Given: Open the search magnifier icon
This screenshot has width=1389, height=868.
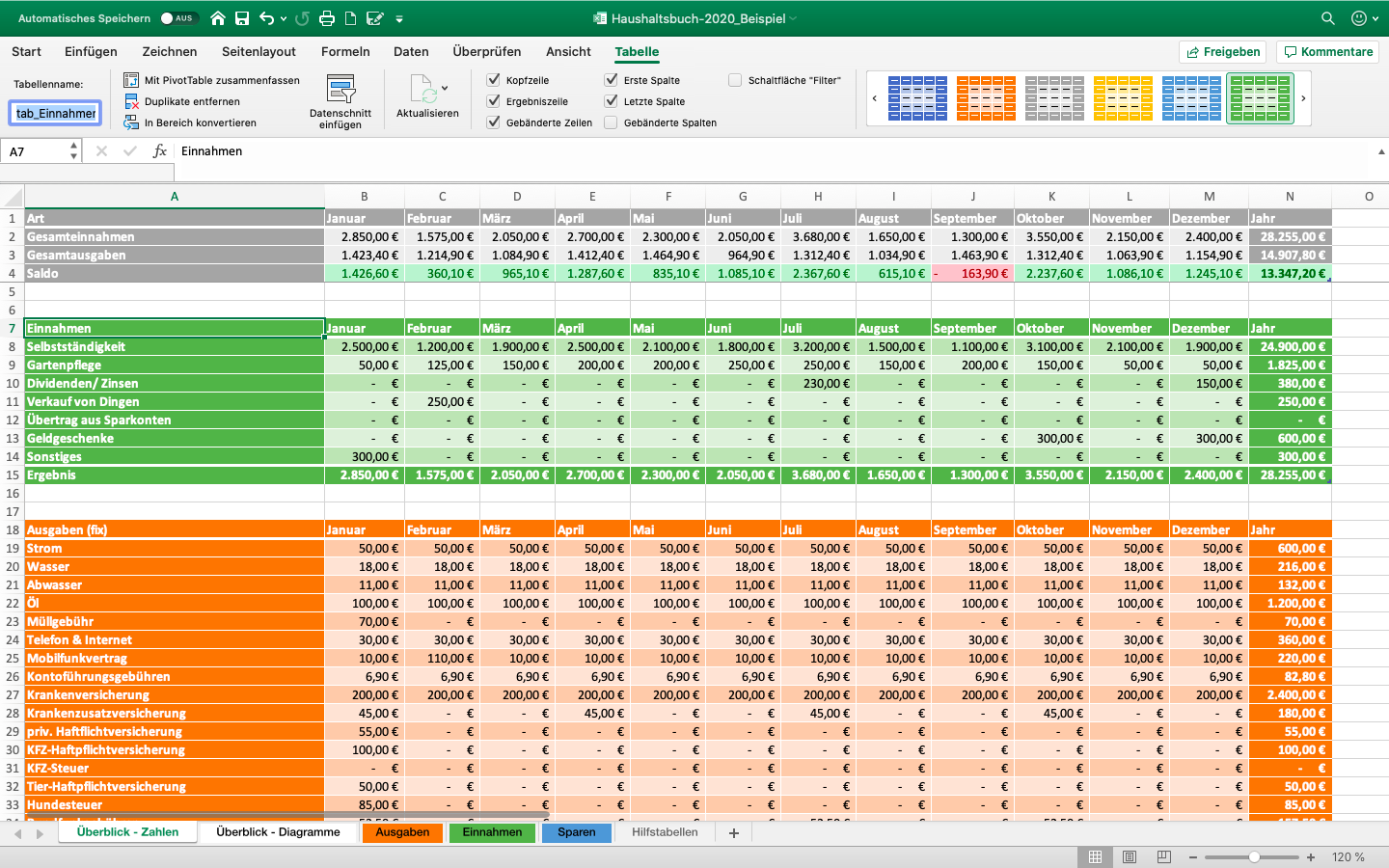Looking at the screenshot, I should click(1328, 18).
